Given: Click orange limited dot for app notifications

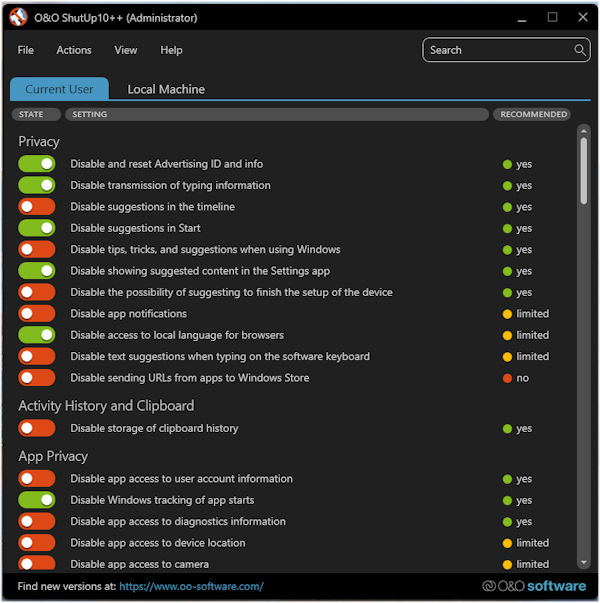Looking at the screenshot, I should tap(507, 314).
